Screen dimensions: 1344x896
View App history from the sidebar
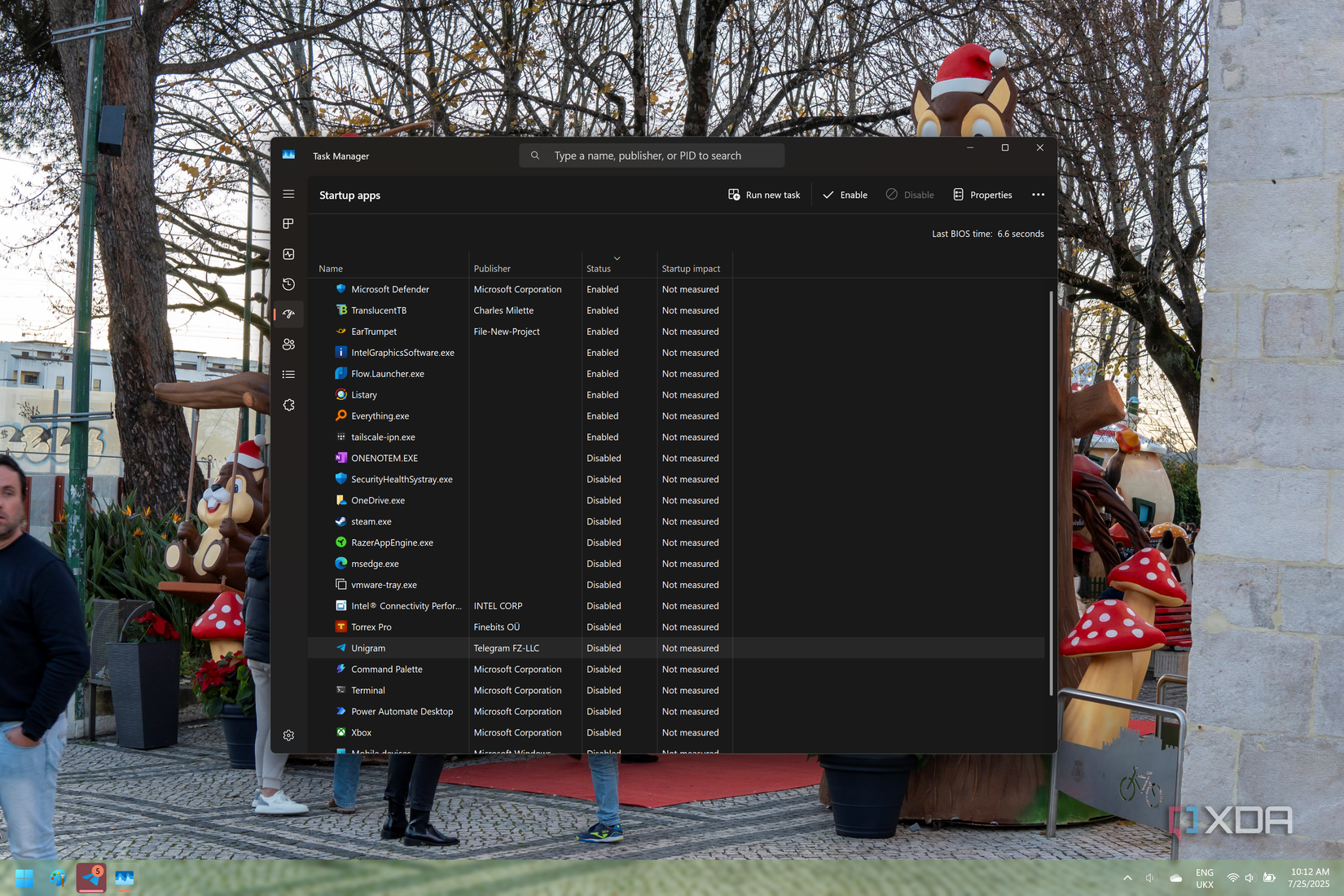click(288, 283)
